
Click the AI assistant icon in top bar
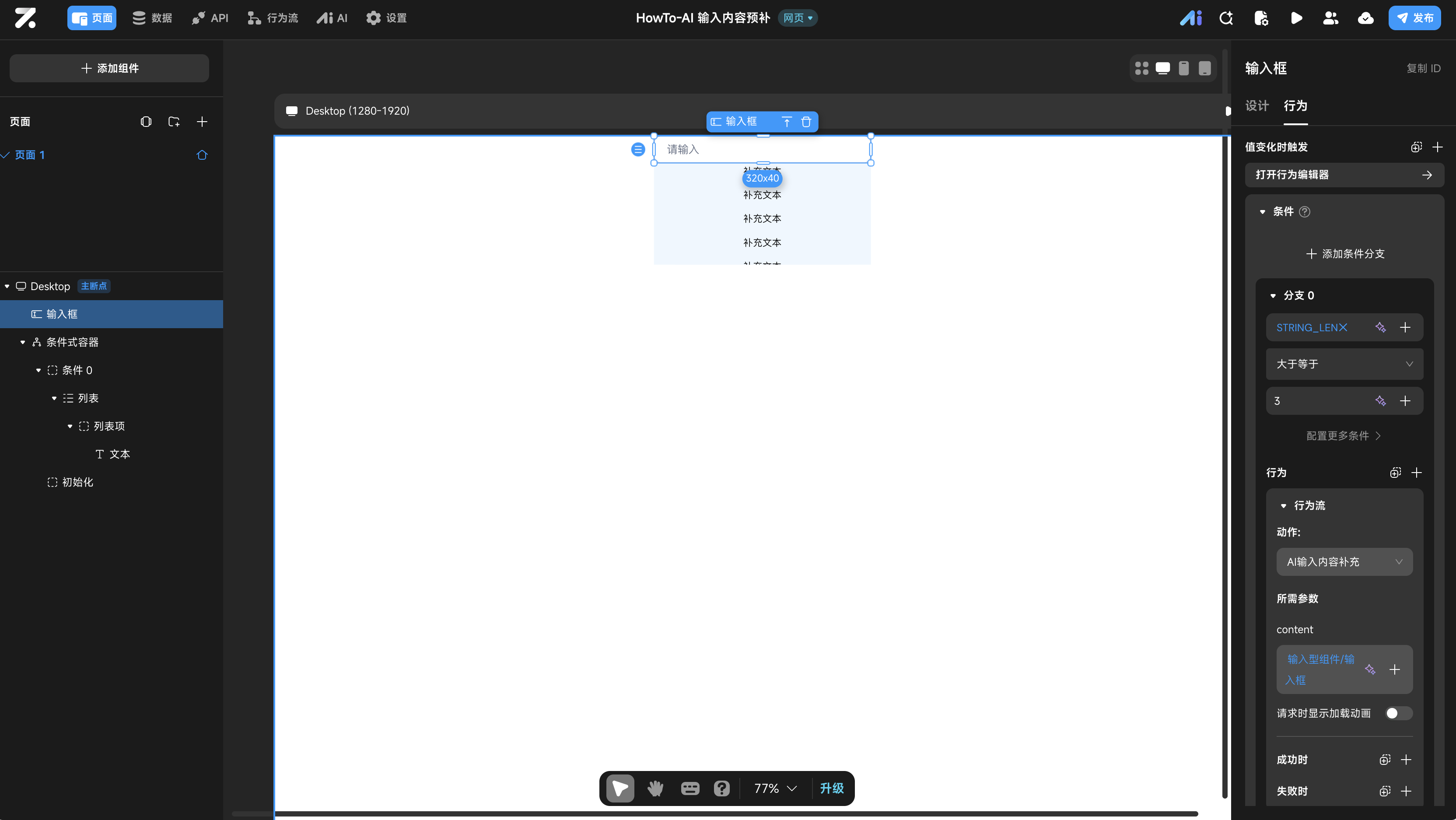(1190, 18)
